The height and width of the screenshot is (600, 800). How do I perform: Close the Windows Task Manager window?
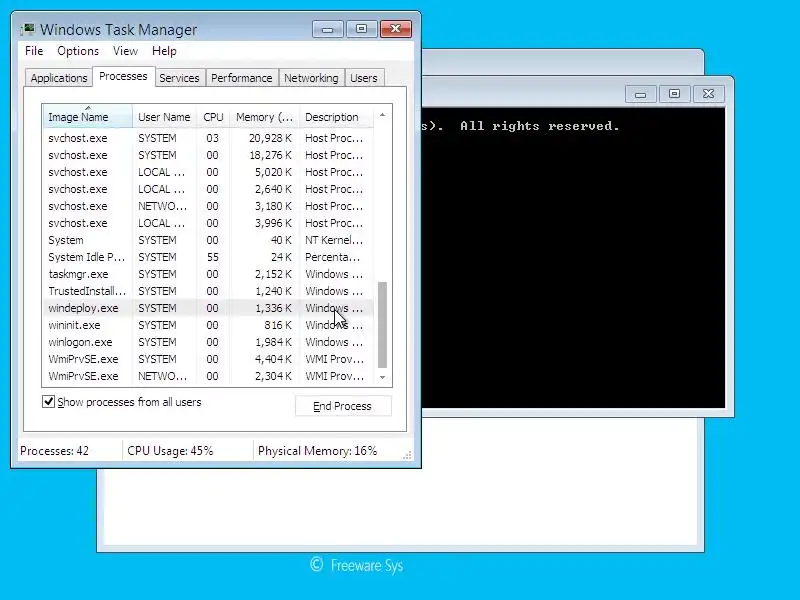tap(395, 29)
